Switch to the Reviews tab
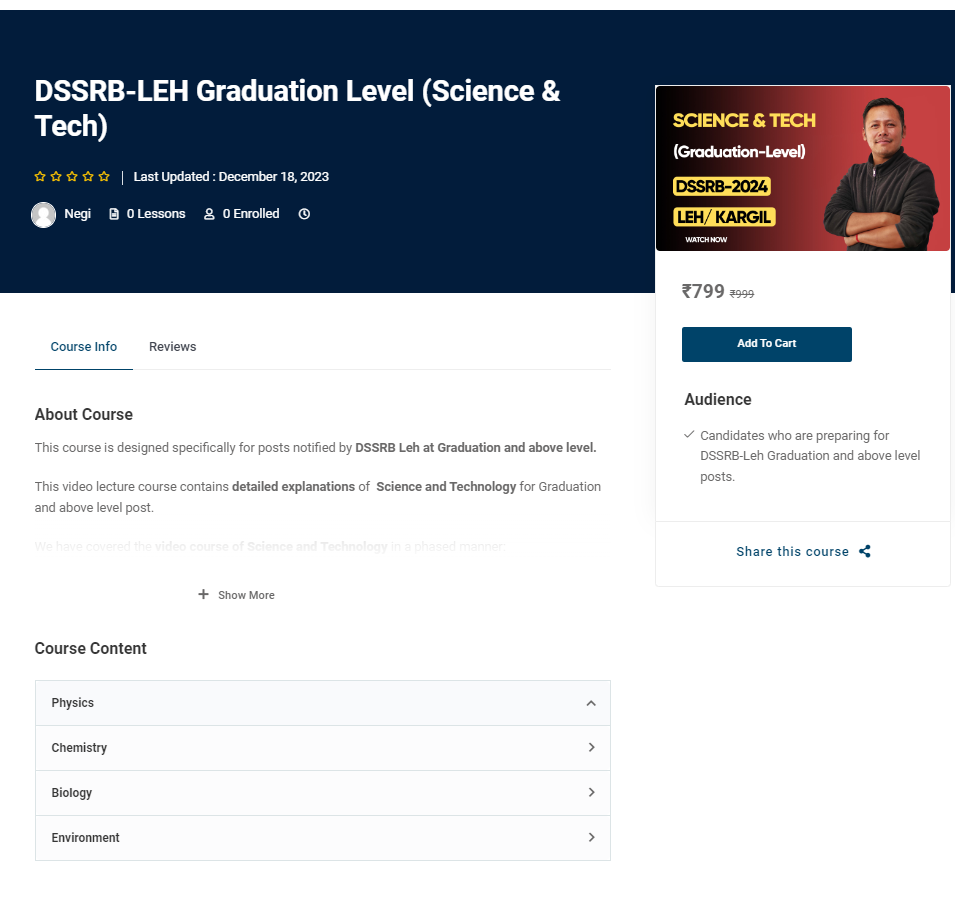955x918 pixels. 172,347
